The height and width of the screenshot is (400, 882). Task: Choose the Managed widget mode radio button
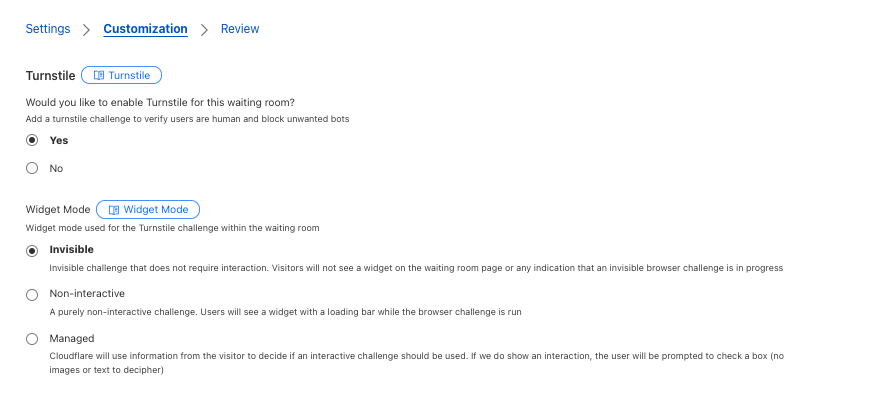[x=32, y=339]
